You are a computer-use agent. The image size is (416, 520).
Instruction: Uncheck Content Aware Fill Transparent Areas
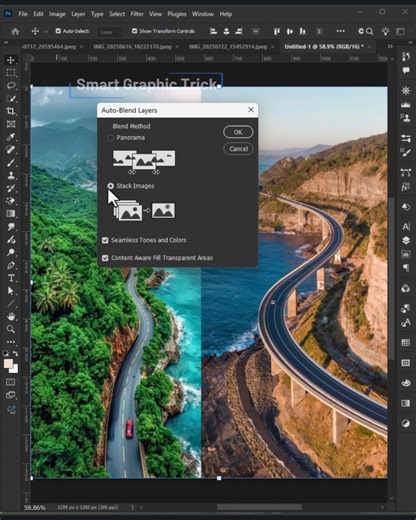tap(105, 258)
